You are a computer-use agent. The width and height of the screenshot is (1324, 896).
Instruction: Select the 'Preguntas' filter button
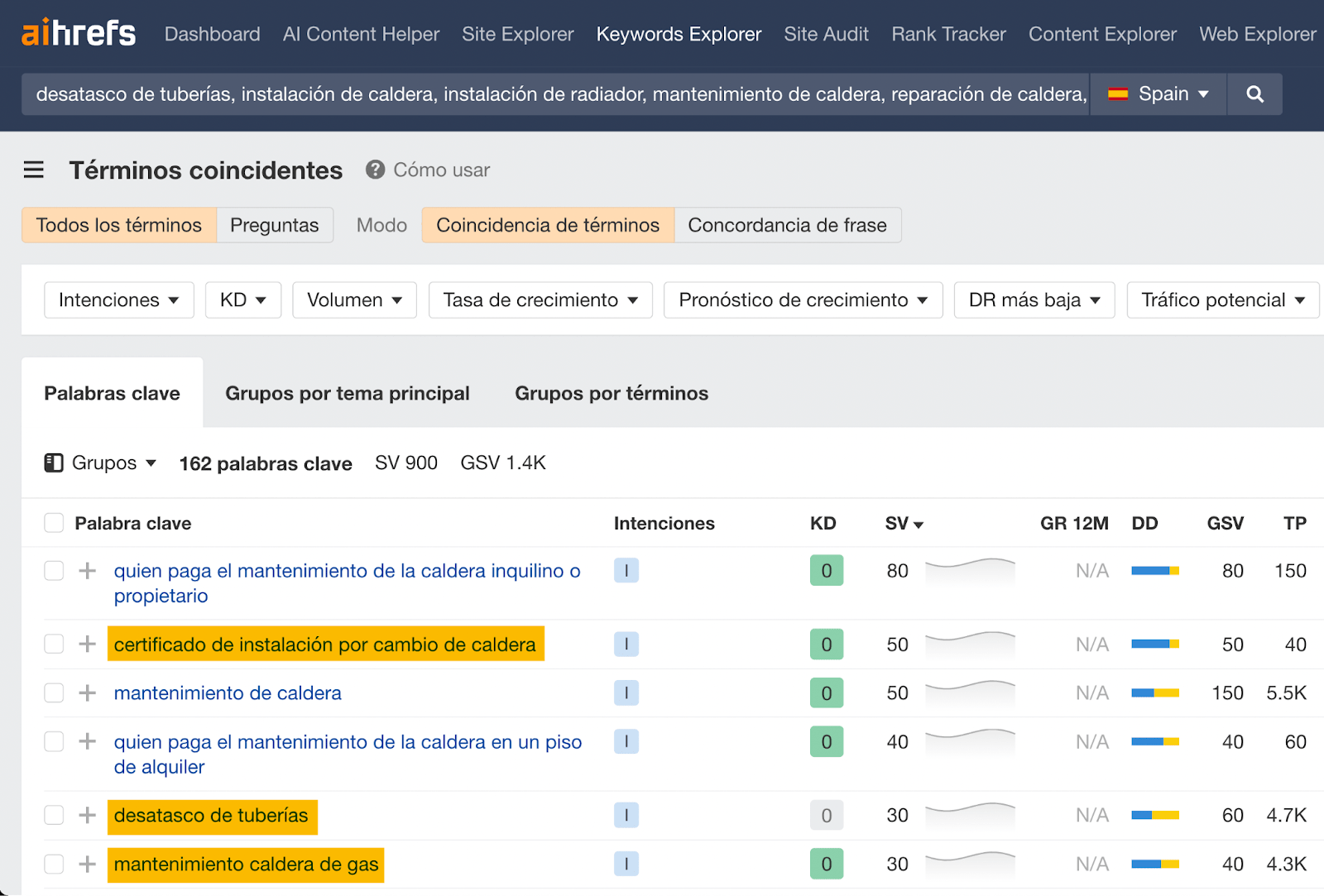(274, 224)
